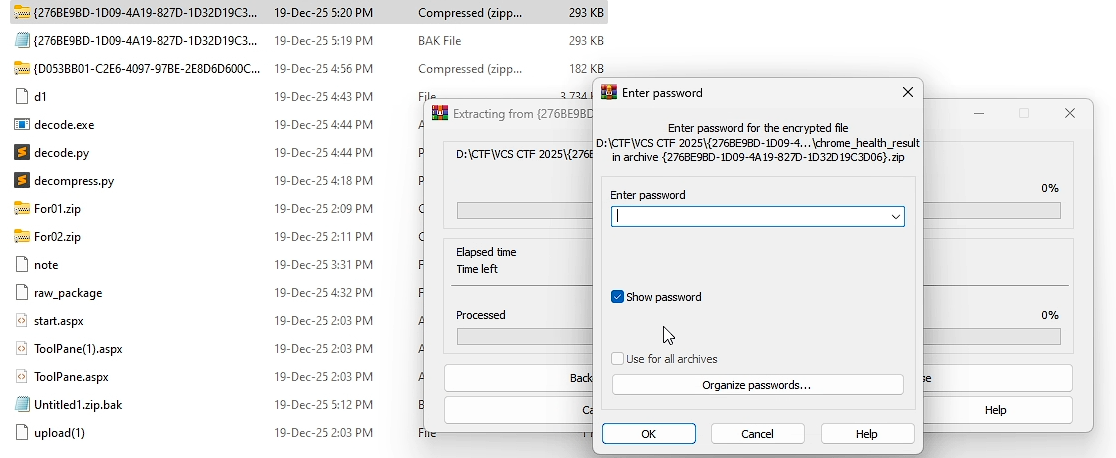Click Help in the Enter password dialog

point(867,434)
